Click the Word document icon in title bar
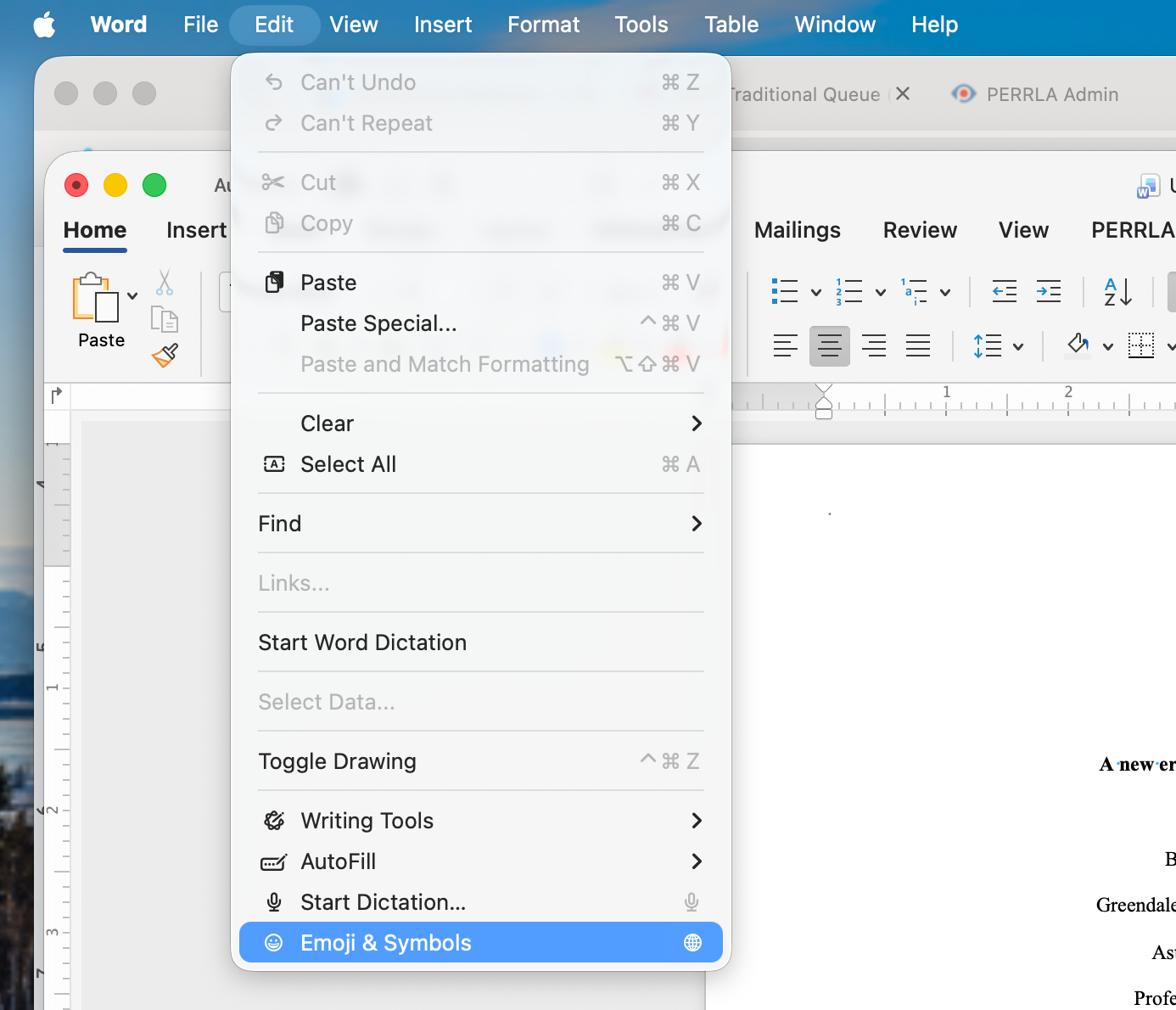1176x1010 pixels. coord(1149,186)
